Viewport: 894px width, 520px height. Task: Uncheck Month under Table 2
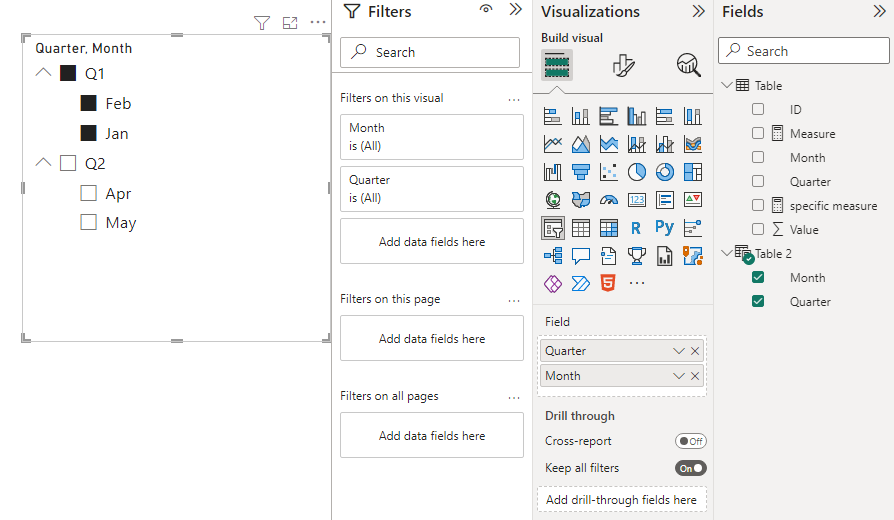(x=758, y=277)
